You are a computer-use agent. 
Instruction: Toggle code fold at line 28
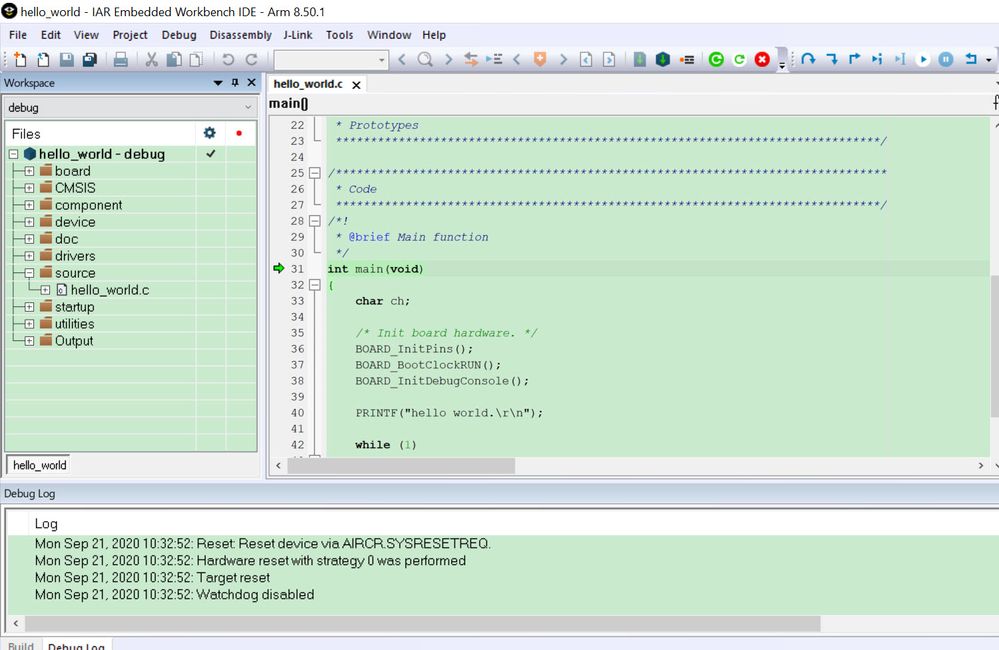314,221
